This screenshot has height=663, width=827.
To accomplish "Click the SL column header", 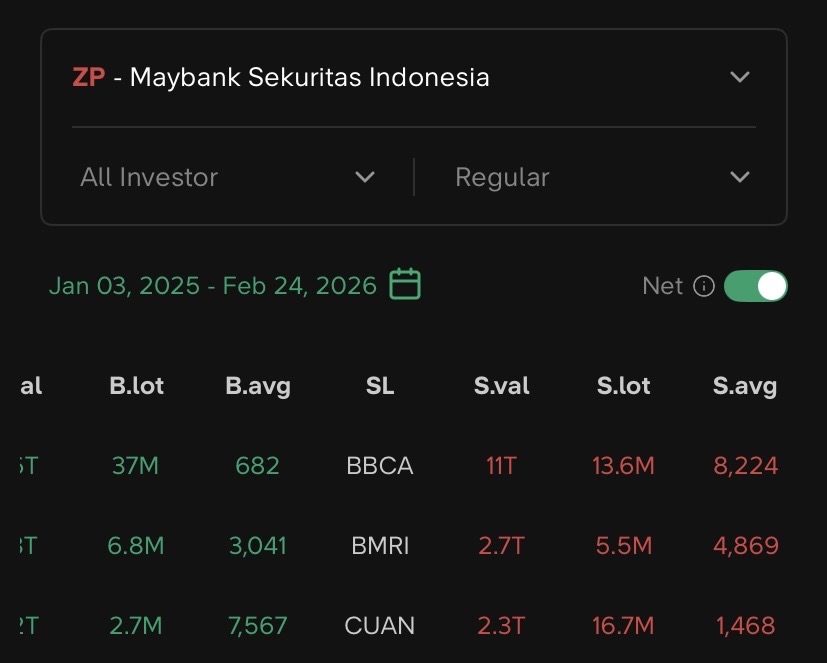I will coord(380,386).
